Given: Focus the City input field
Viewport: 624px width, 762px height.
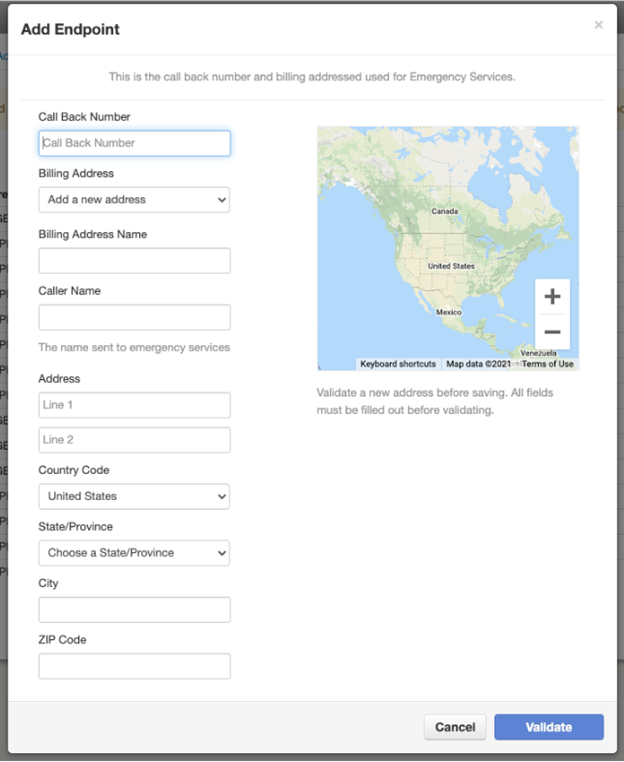Looking at the screenshot, I should [134, 610].
